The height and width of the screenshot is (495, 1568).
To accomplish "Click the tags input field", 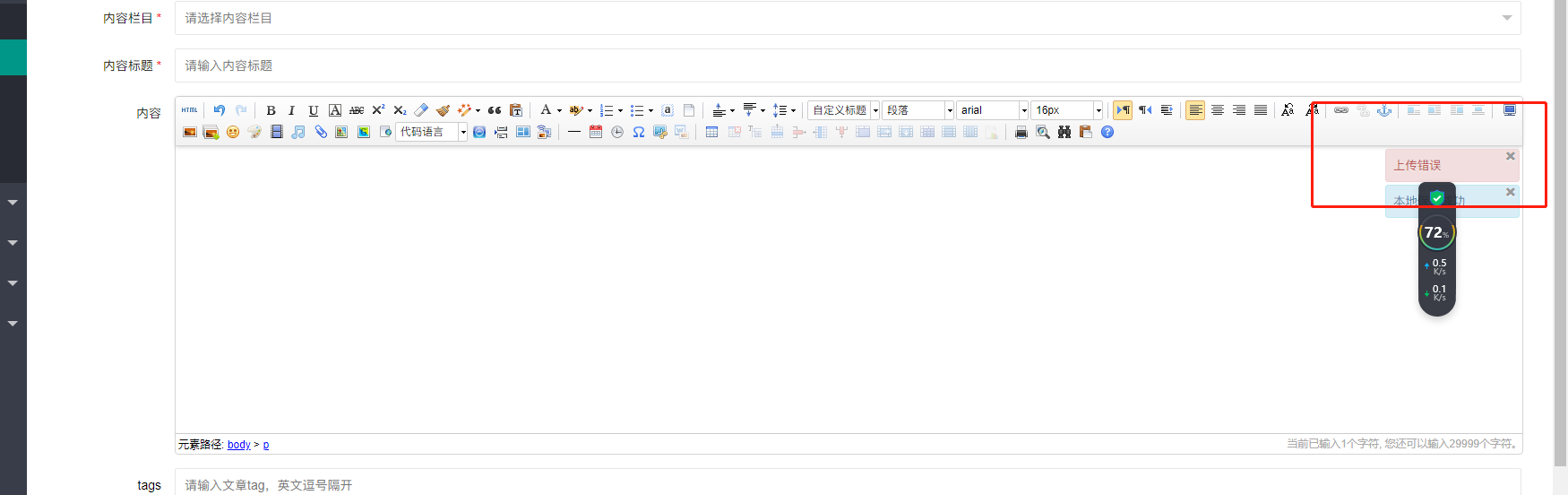I will pyautogui.click(x=847, y=484).
